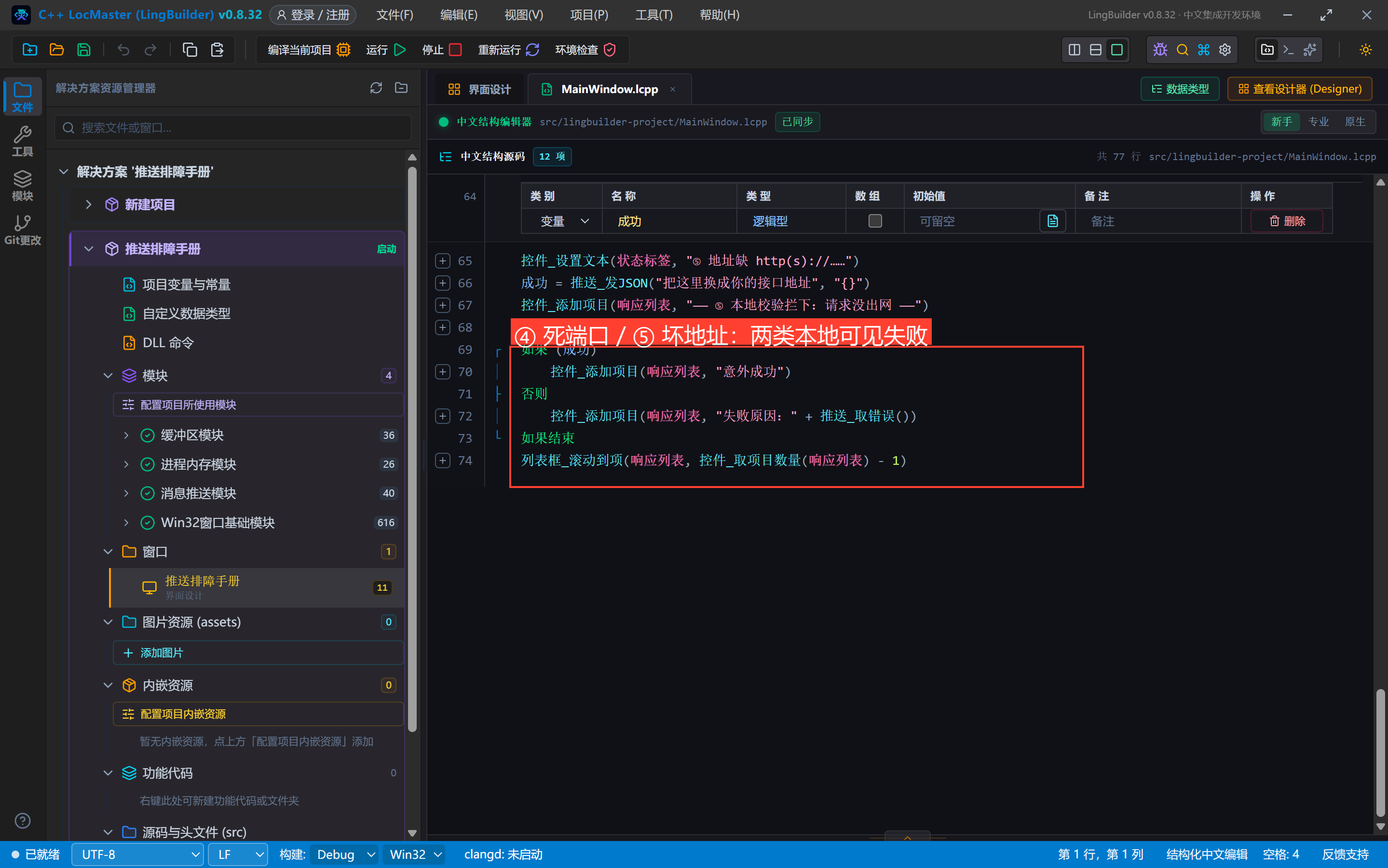Open the help question mark icon
Image resolution: width=1388 pixels, height=868 pixels.
pyautogui.click(x=22, y=820)
